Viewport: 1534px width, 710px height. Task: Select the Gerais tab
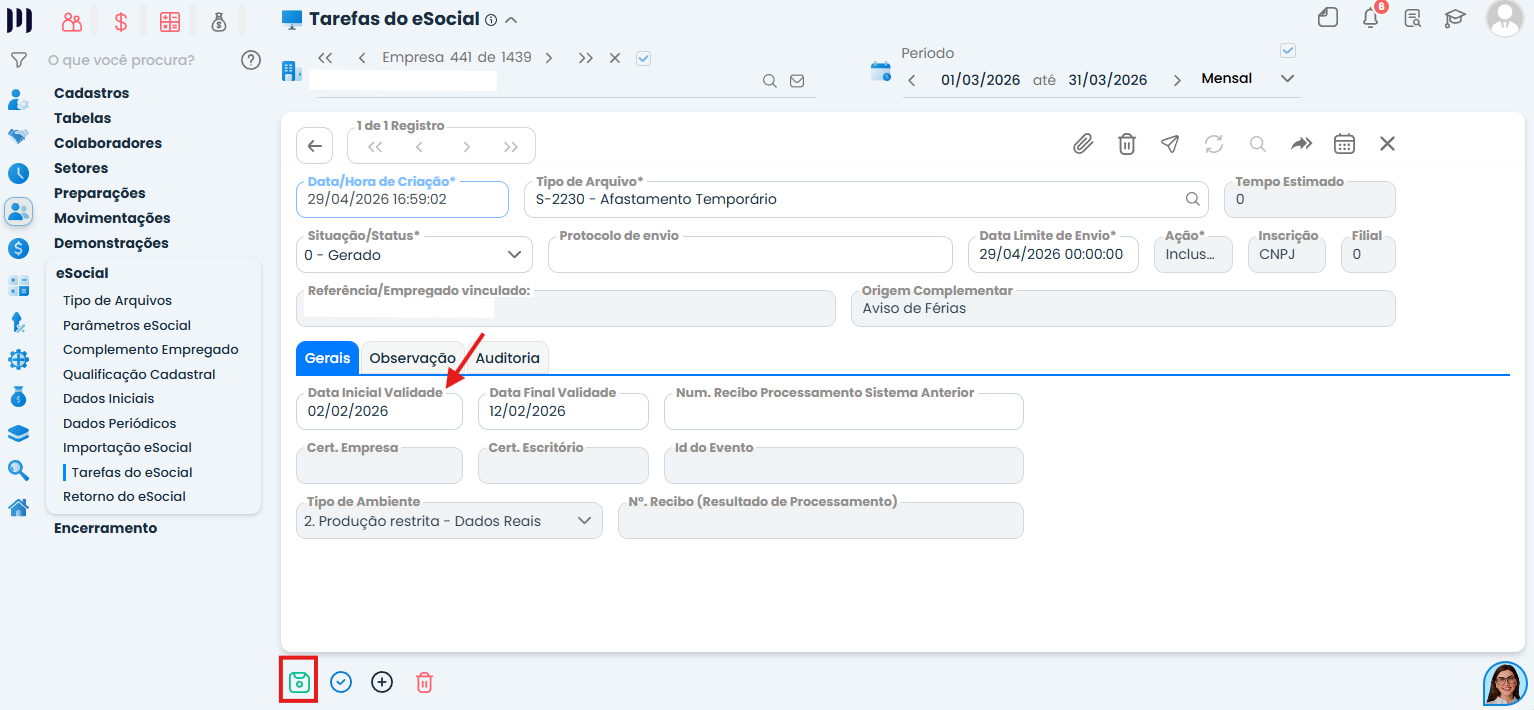pos(327,358)
